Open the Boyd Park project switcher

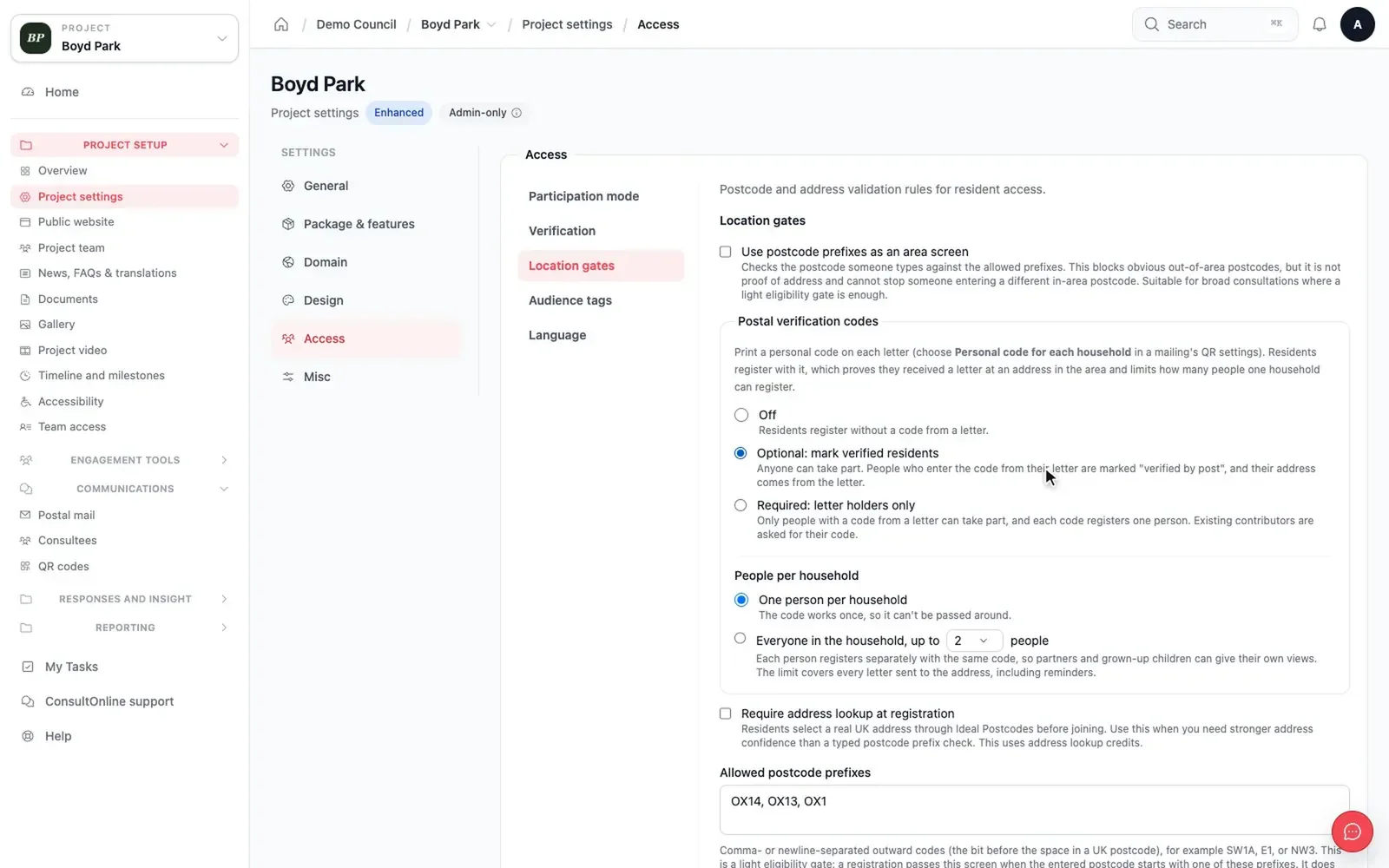click(124, 38)
